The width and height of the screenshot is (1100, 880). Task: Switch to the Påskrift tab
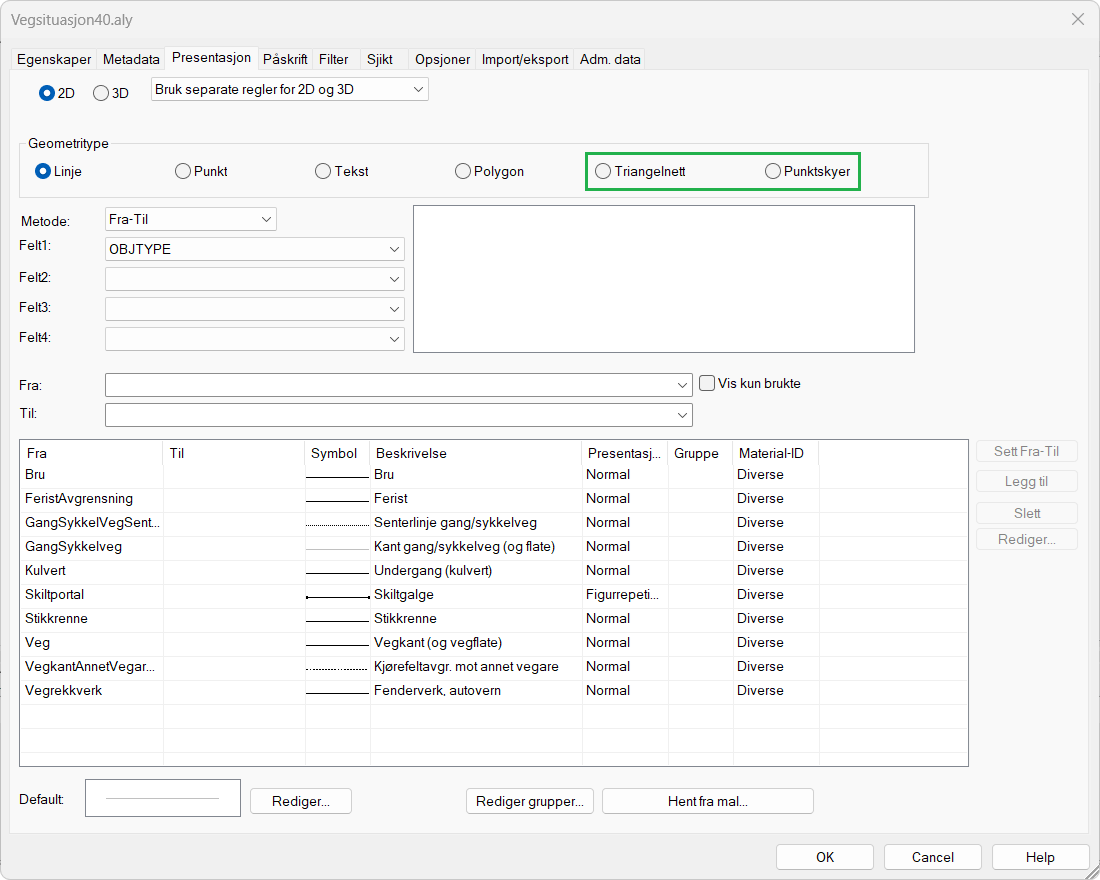click(x=286, y=59)
